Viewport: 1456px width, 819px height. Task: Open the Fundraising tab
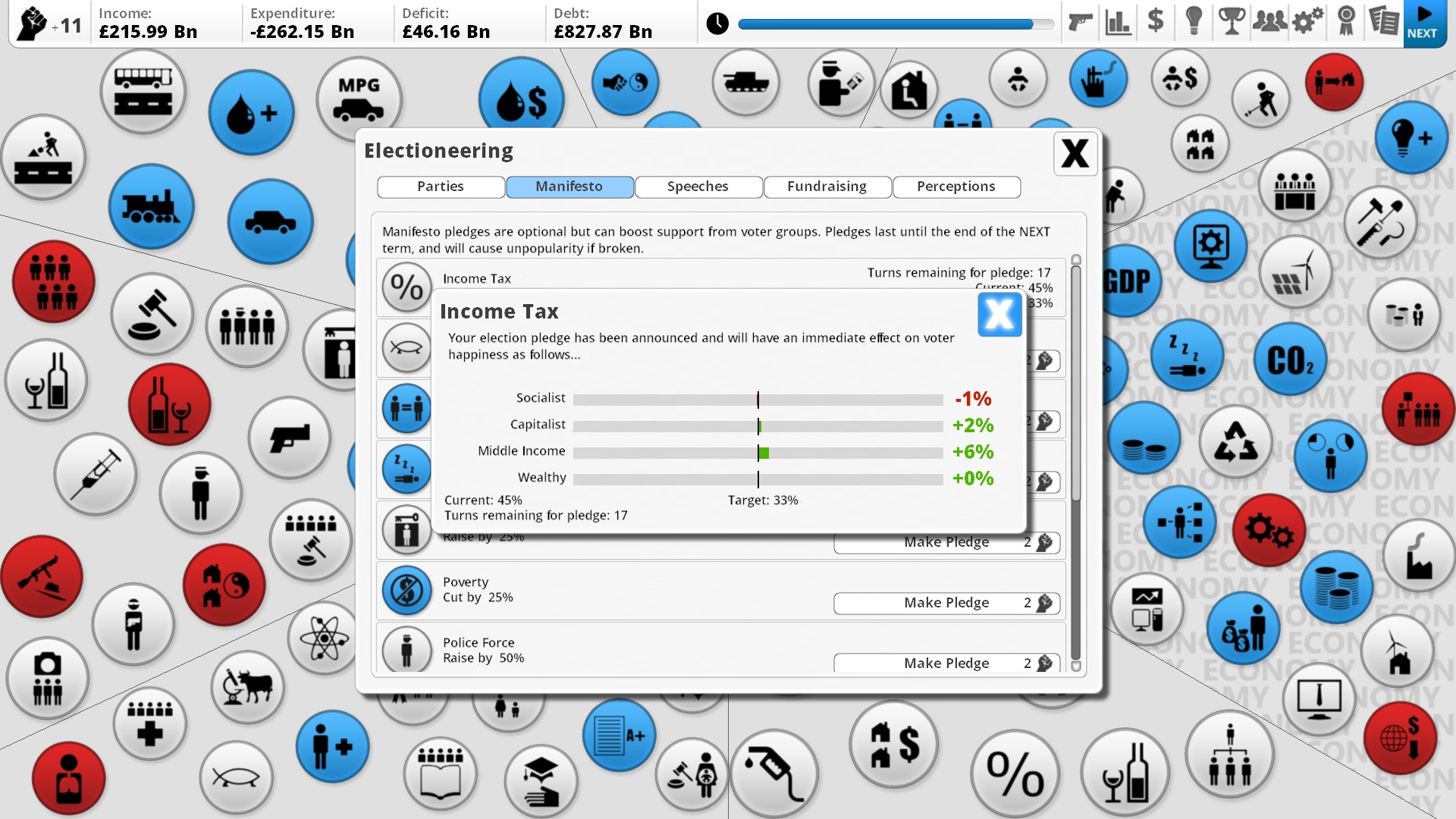pos(826,186)
